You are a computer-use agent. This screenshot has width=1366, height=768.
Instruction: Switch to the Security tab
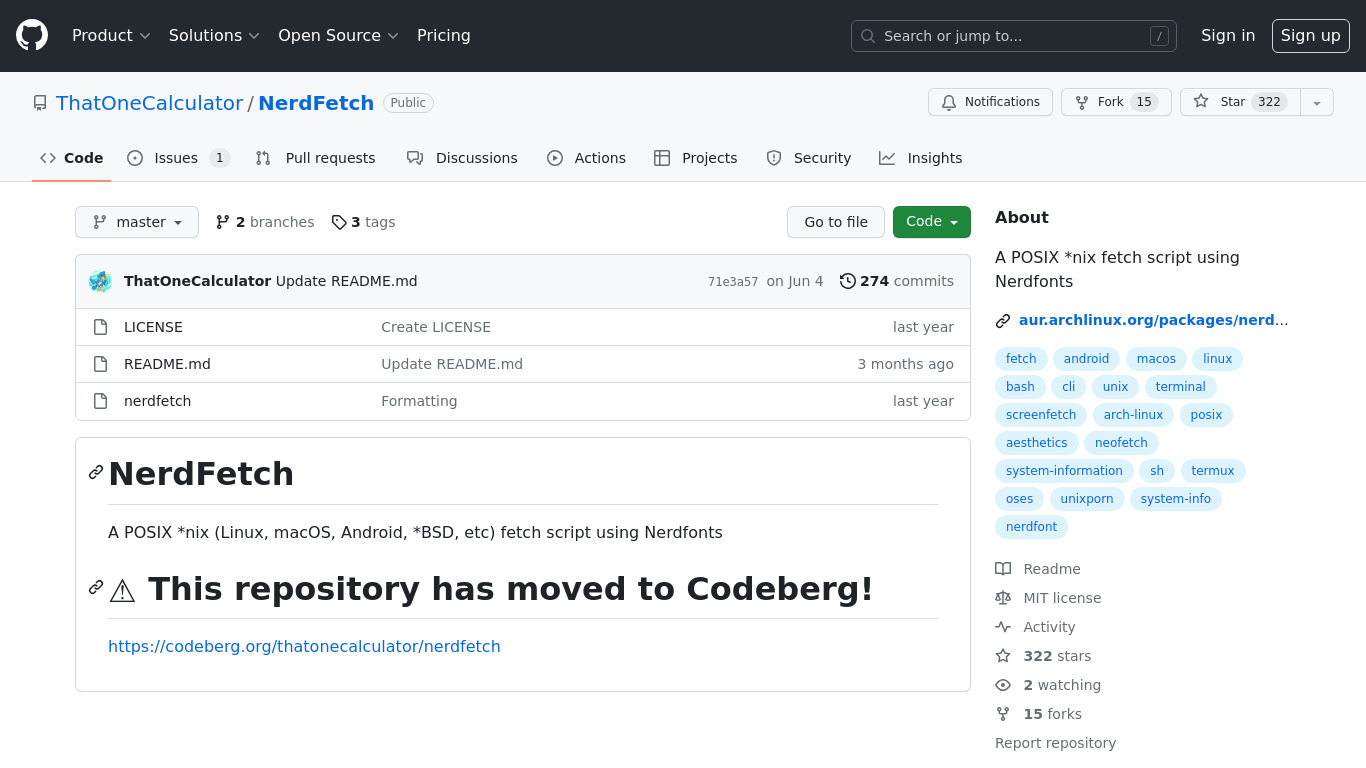point(809,158)
